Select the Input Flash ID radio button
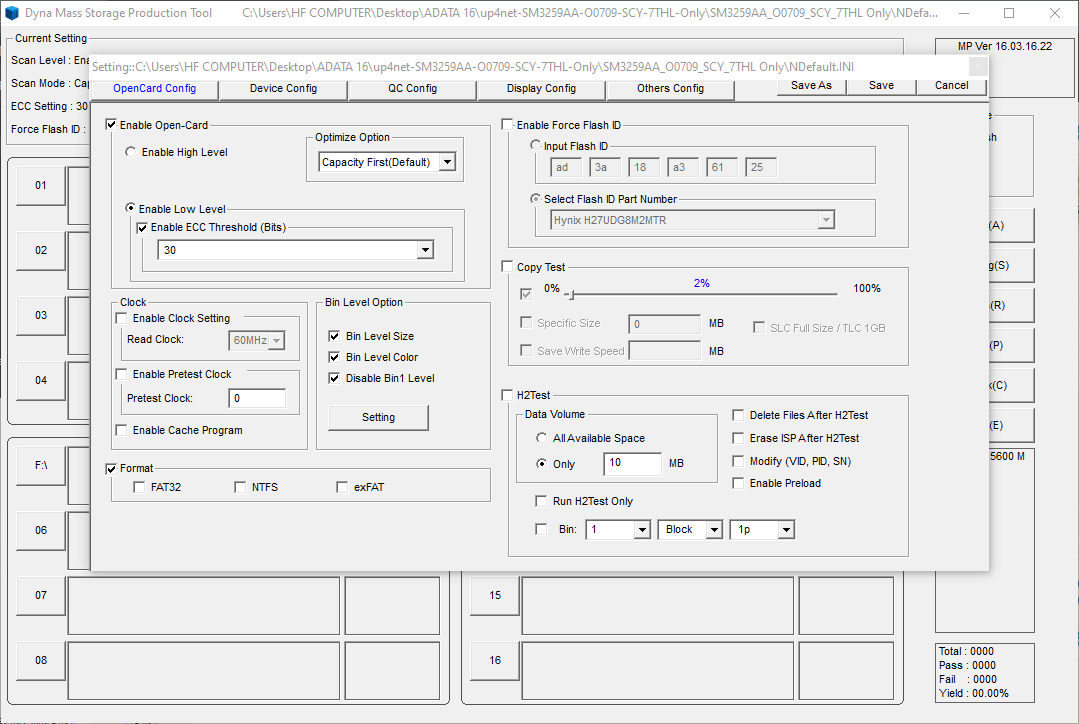 click(x=535, y=145)
